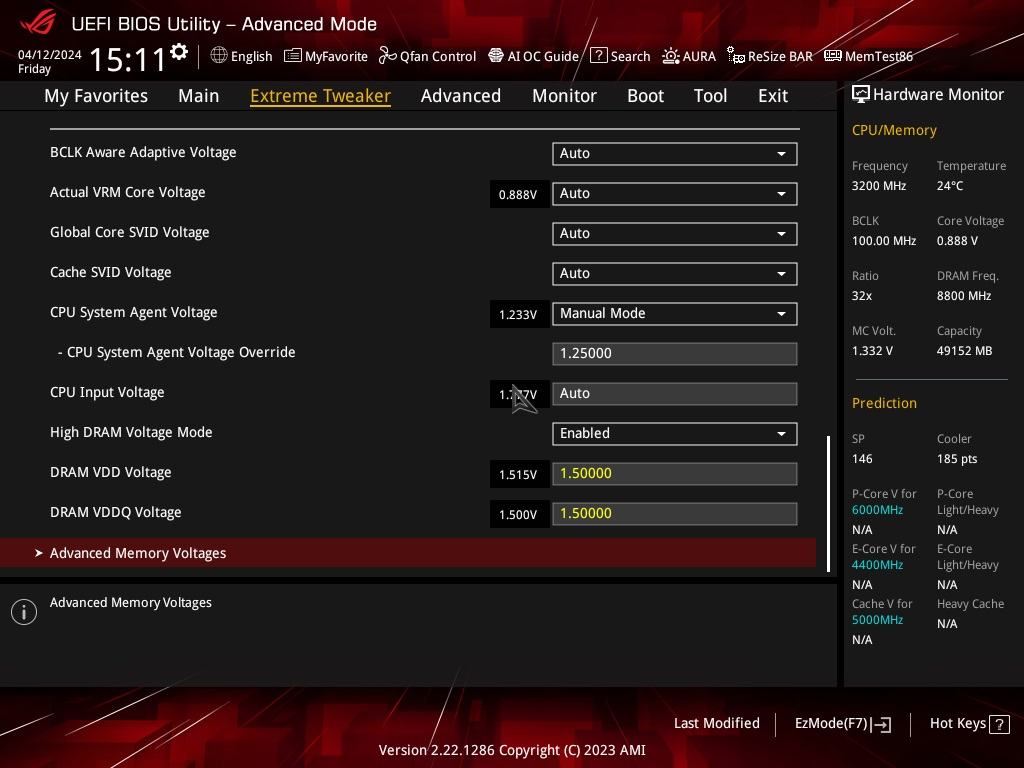
Task: Click the 04/12/2024 date
Action: (x=50, y=55)
